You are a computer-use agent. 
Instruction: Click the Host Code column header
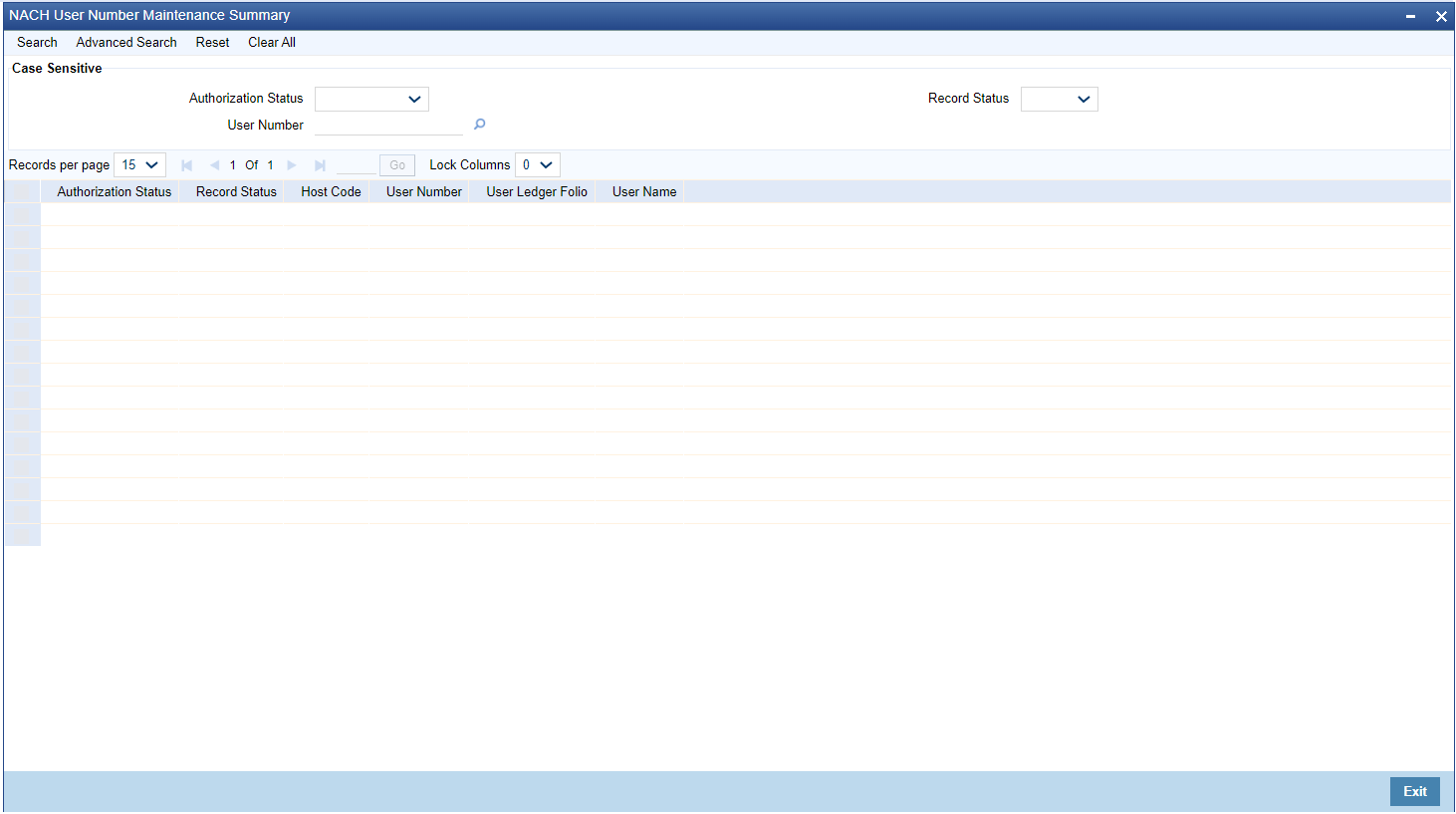click(331, 191)
